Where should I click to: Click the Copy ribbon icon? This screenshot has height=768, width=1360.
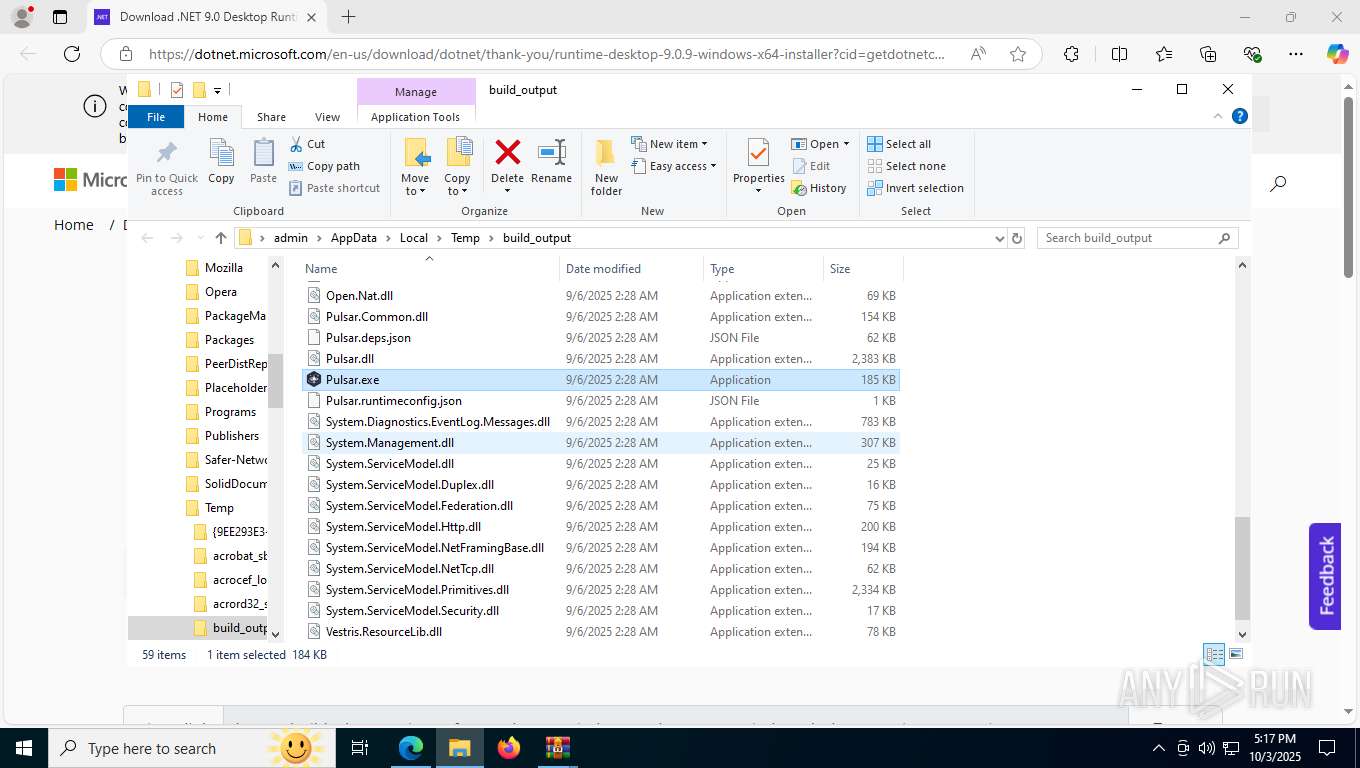point(221,162)
